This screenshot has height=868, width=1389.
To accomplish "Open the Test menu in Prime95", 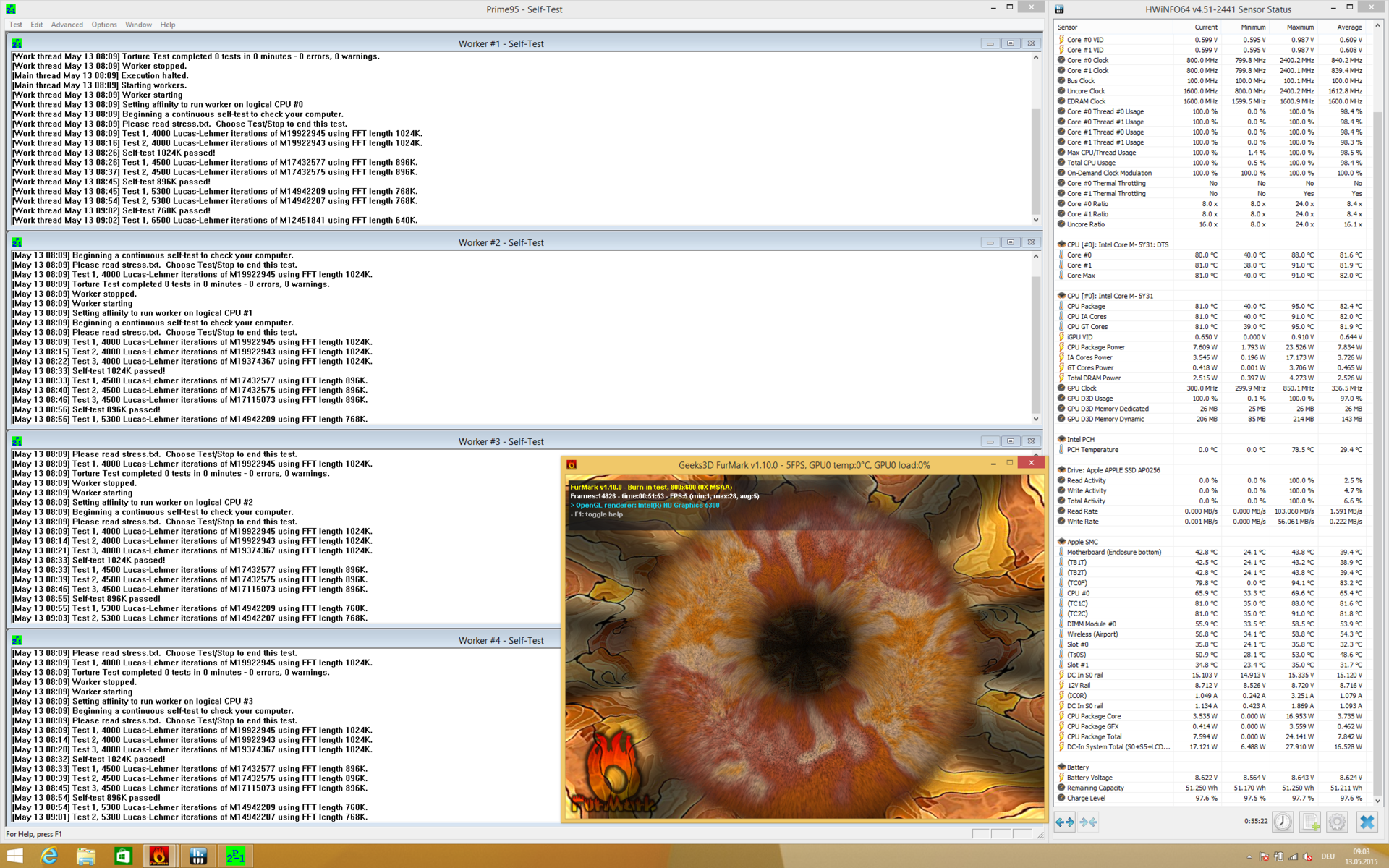I will [15, 25].
